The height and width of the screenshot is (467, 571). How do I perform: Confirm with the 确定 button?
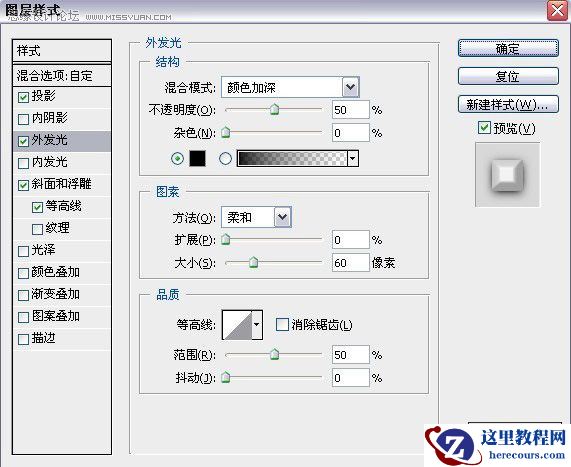(x=508, y=48)
